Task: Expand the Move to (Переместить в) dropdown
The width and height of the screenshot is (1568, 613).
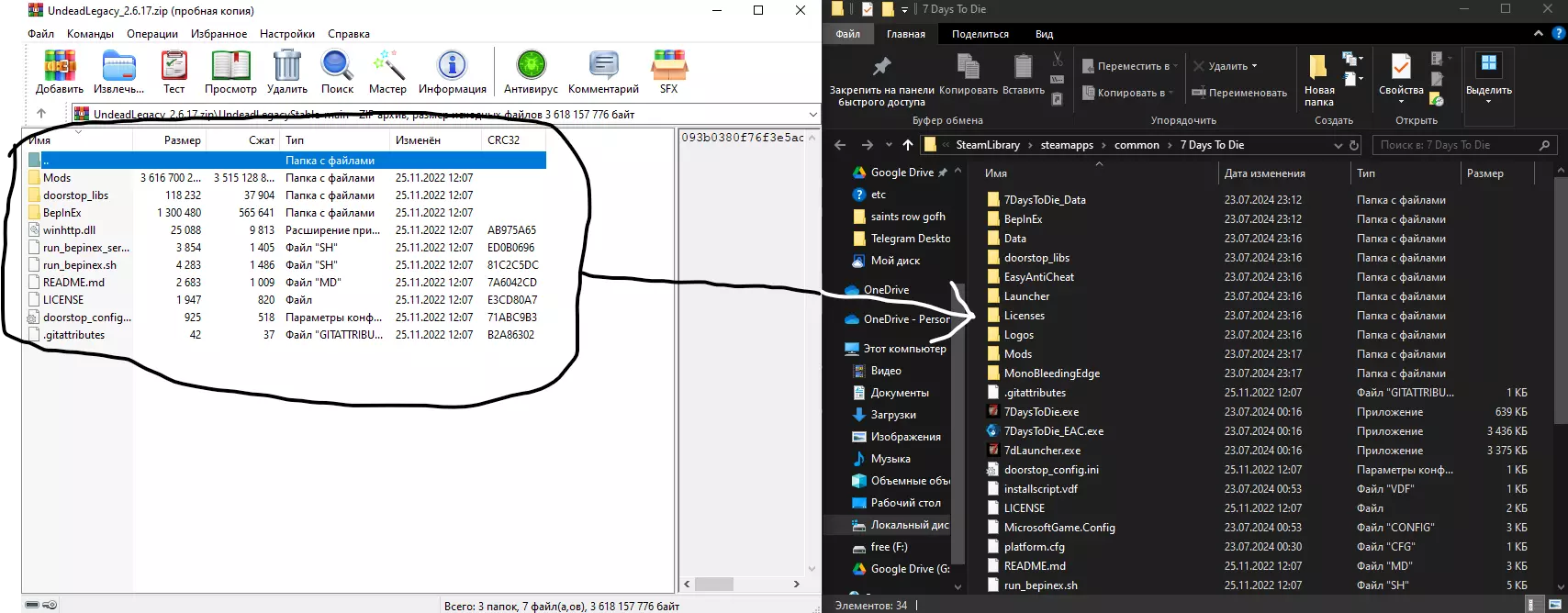Action: pyautogui.click(x=1176, y=66)
